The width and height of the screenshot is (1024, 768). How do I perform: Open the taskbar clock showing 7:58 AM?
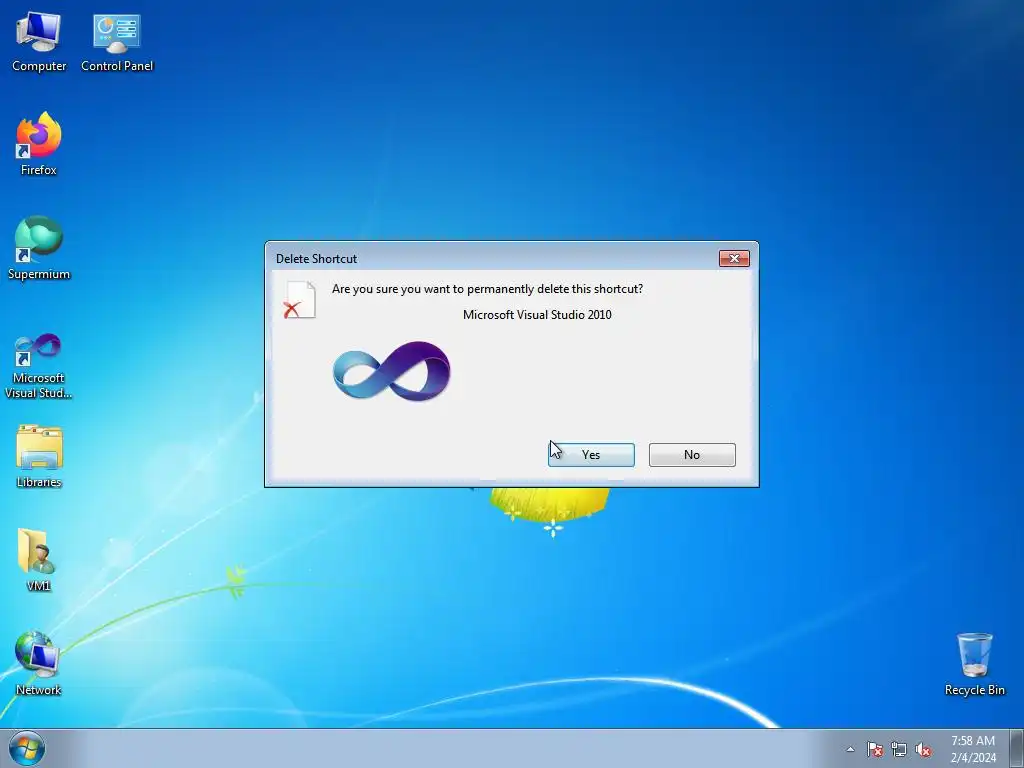[x=973, y=749]
